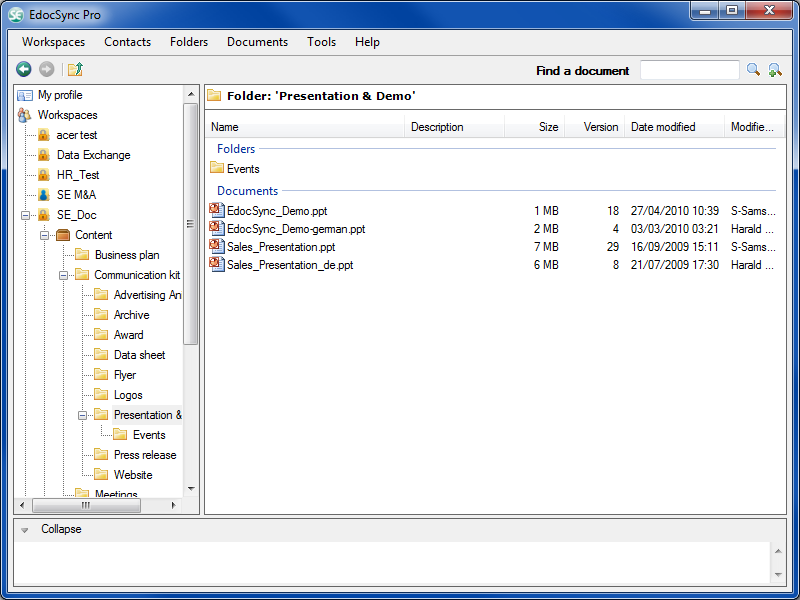The width and height of the screenshot is (800, 600).
Task: Collapse the SE_Doc workspace node
Action: (25, 215)
